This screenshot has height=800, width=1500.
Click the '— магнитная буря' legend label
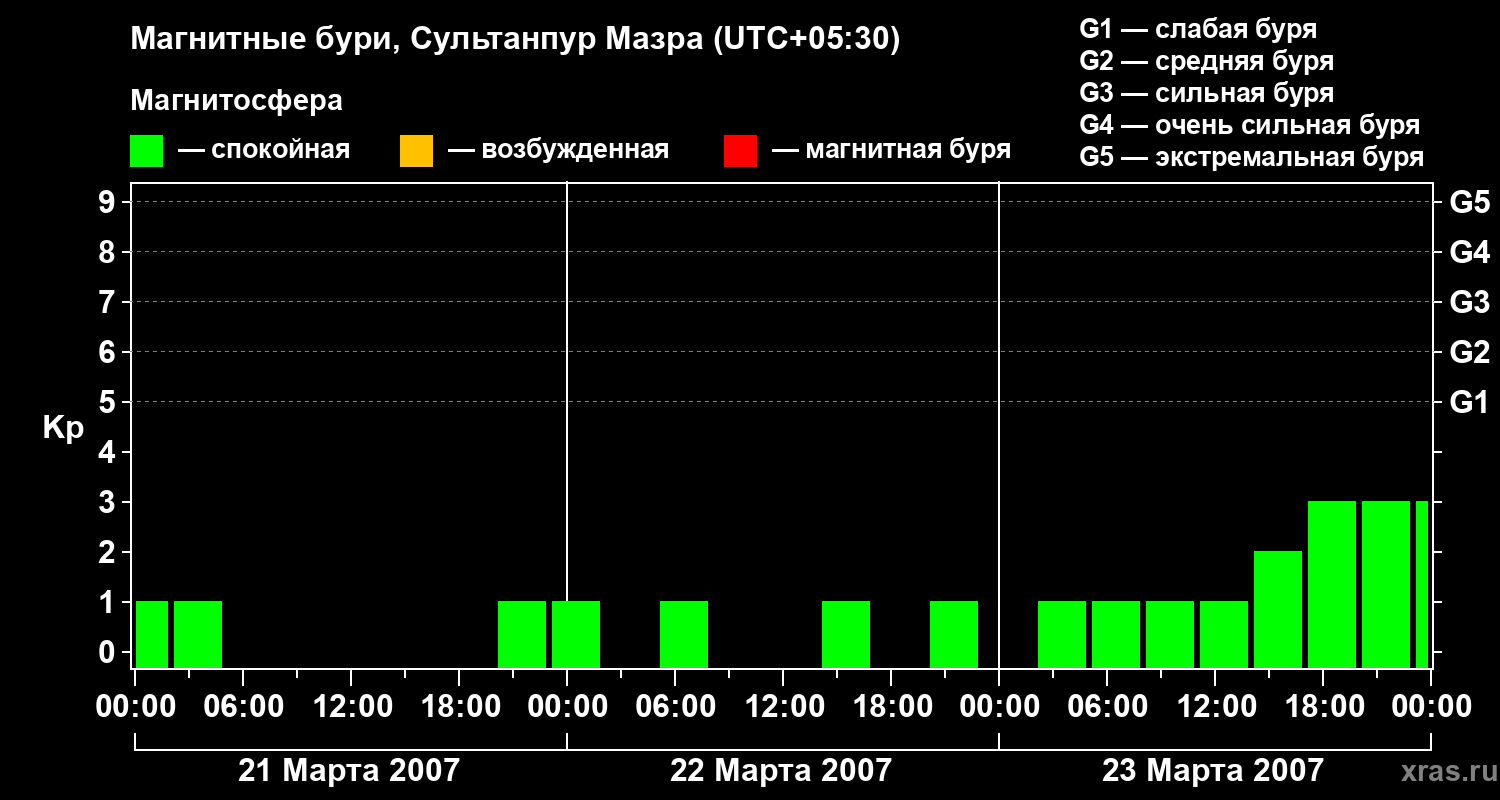[x=891, y=150]
